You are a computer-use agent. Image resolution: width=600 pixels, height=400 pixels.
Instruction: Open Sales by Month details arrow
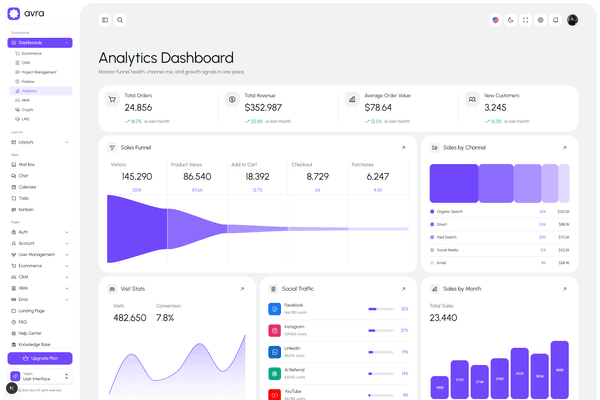pyautogui.click(x=565, y=289)
